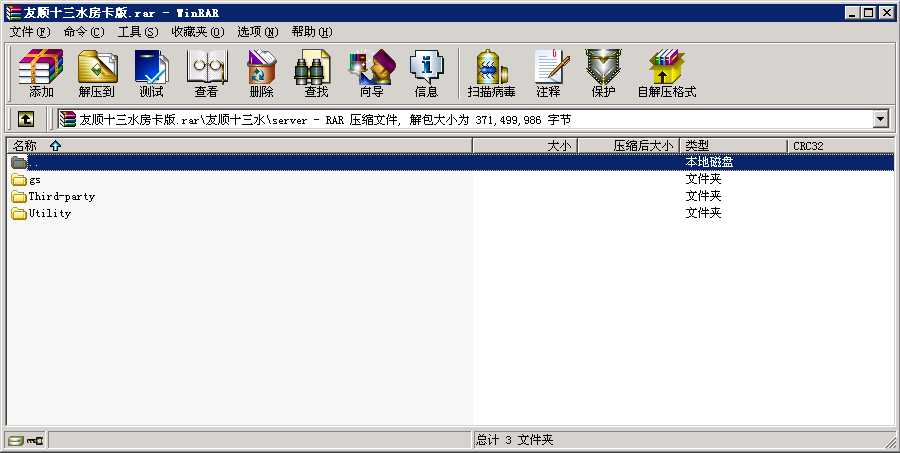This screenshot has width=900, height=453.
Task: Click the gs folder icon
Action: pyautogui.click(x=19, y=180)
